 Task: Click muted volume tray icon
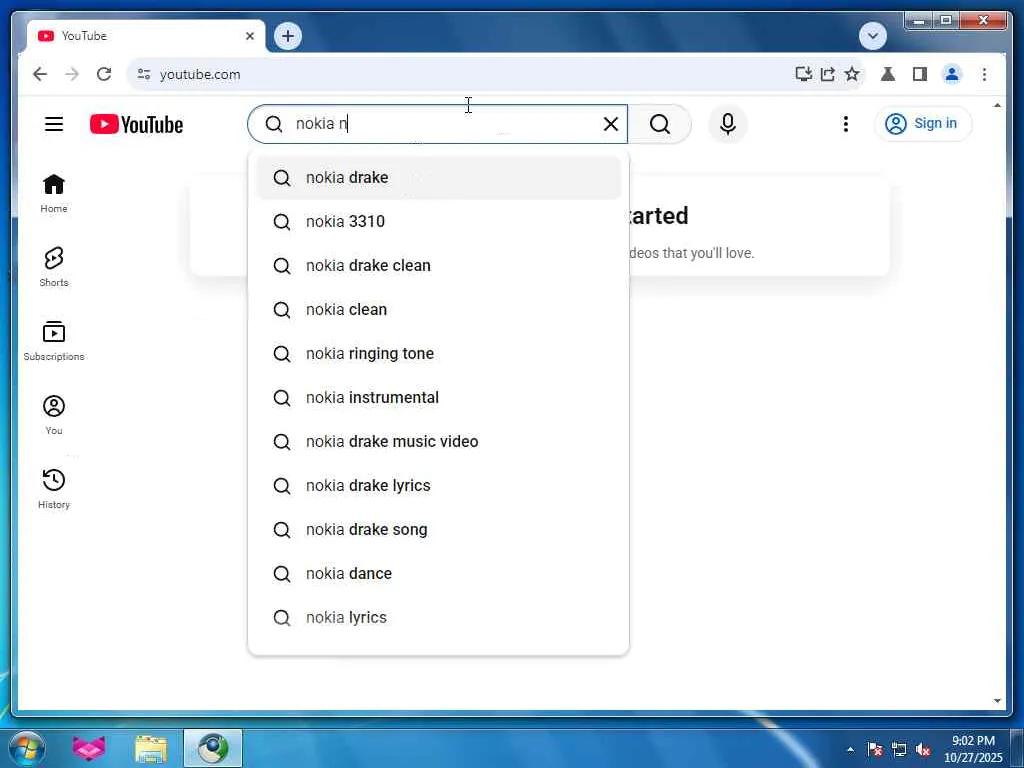(923, 750)
